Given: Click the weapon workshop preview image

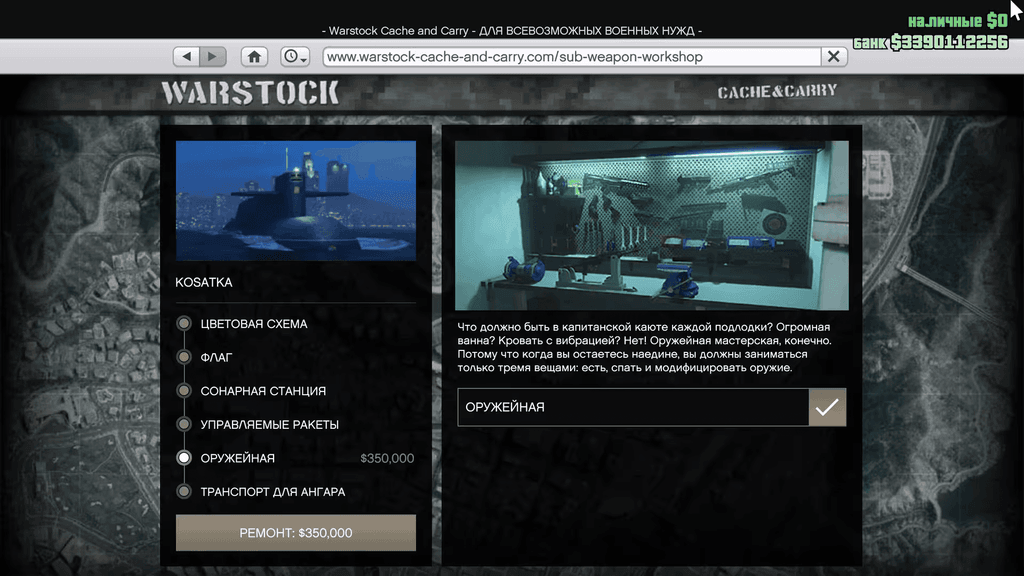Looking at the screenshot, I should 652,225.
